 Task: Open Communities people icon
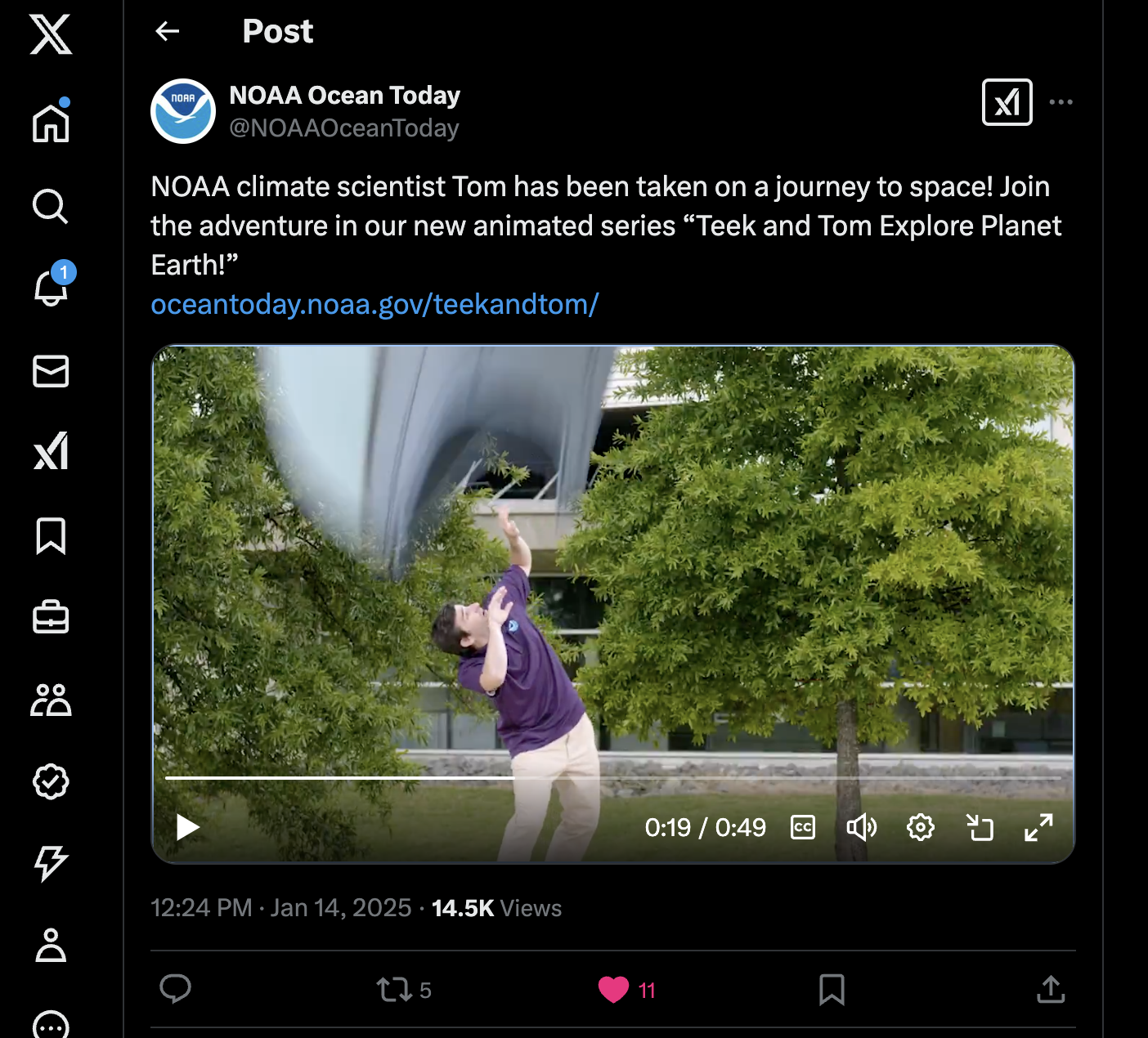51,700
